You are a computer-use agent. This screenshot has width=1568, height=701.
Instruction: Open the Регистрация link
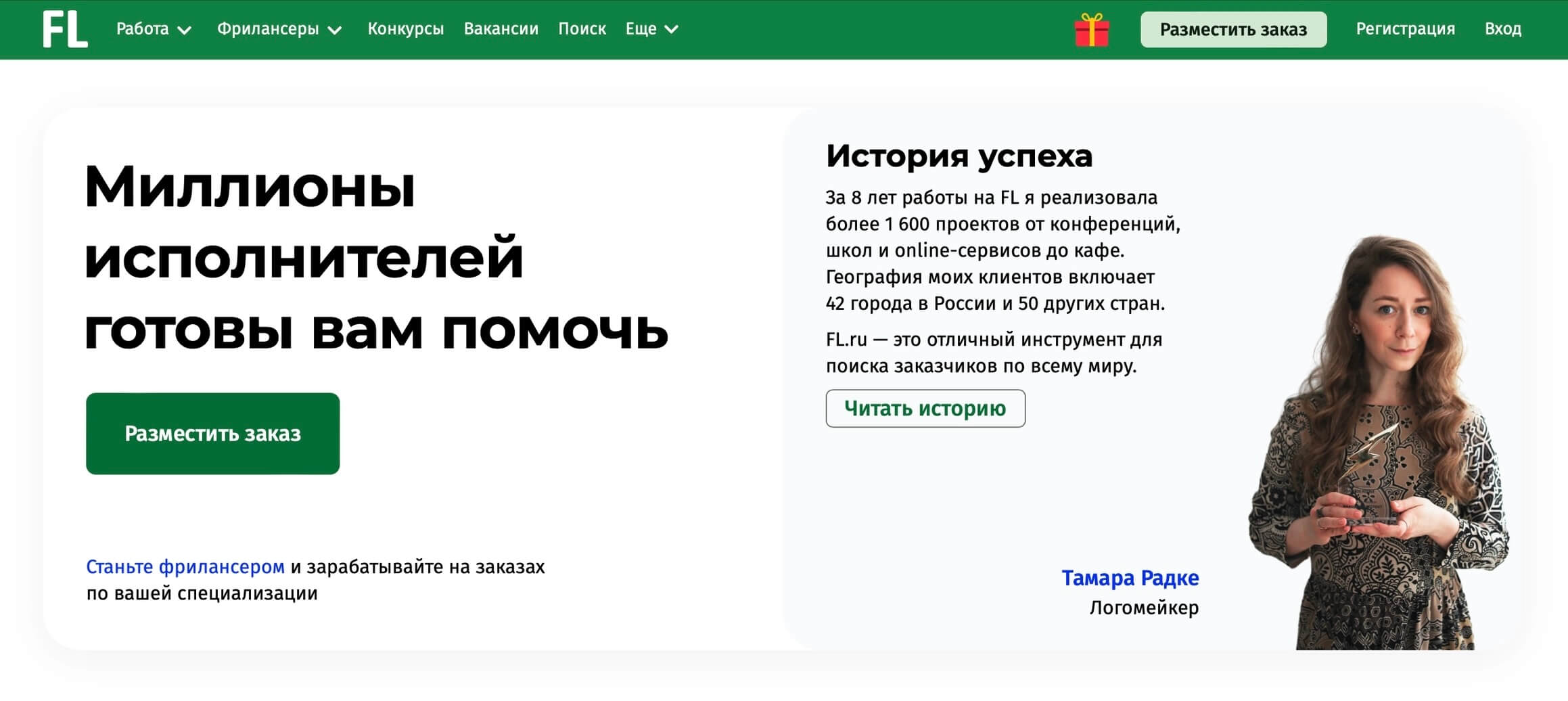click(1406, 29)
